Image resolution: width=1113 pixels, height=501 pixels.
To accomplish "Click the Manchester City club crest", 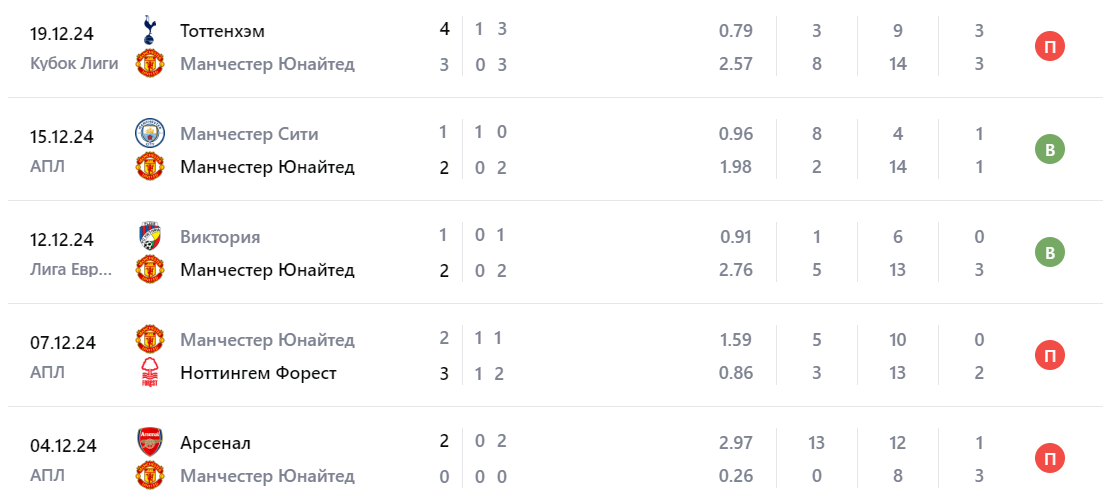I will click(149, 133).
